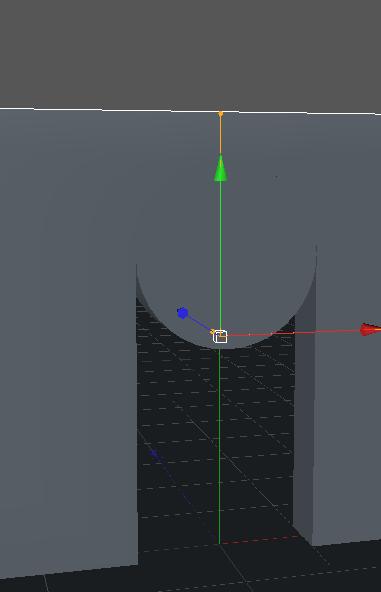Grab the red X-axis arrow handle
This screenshot has width=381, height=592.
point(370,330)
